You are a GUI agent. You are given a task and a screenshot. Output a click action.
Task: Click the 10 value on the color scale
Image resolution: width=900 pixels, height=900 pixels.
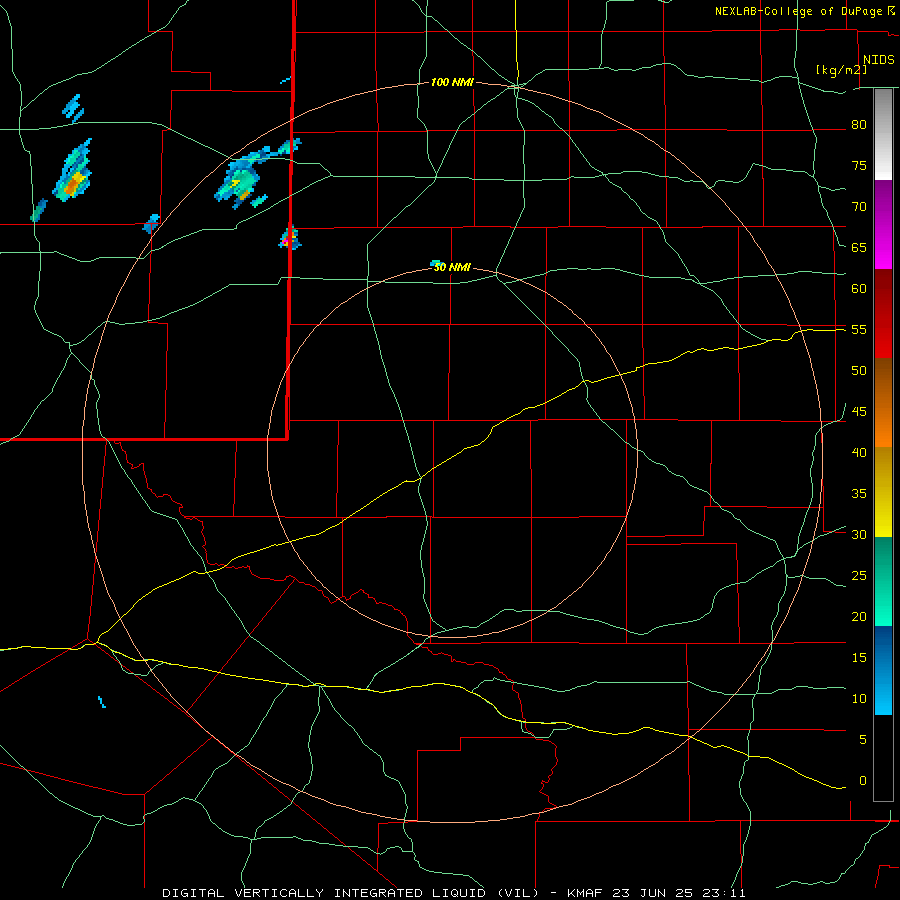(859, 699)
